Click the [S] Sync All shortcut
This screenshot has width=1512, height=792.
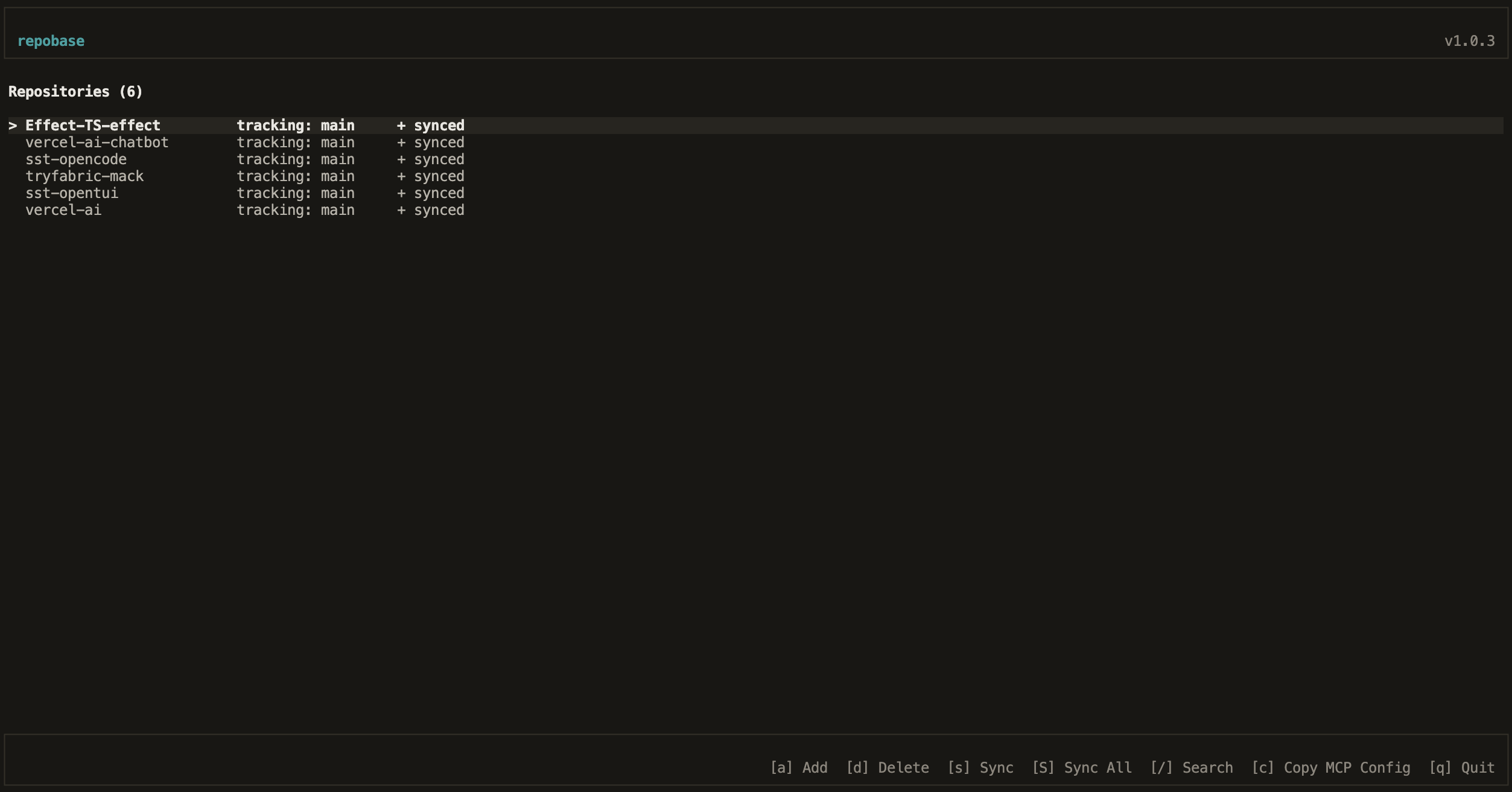click(x=1082, y=768)
